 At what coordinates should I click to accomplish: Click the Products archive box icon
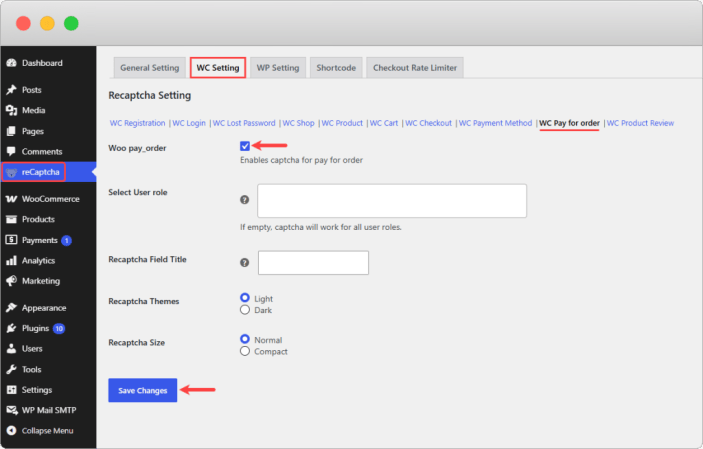(x=11, y=219)
